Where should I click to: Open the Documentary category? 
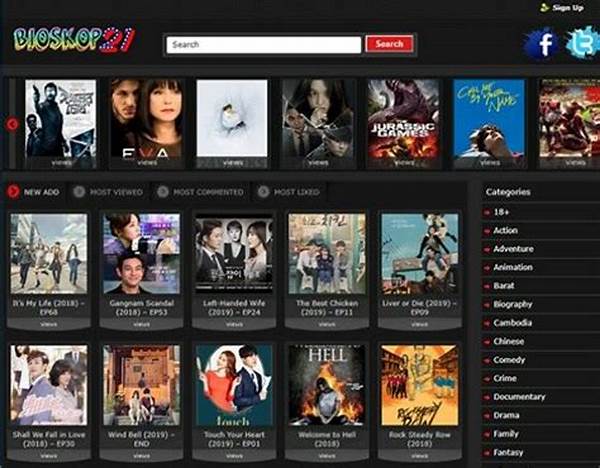click(519, 397)
